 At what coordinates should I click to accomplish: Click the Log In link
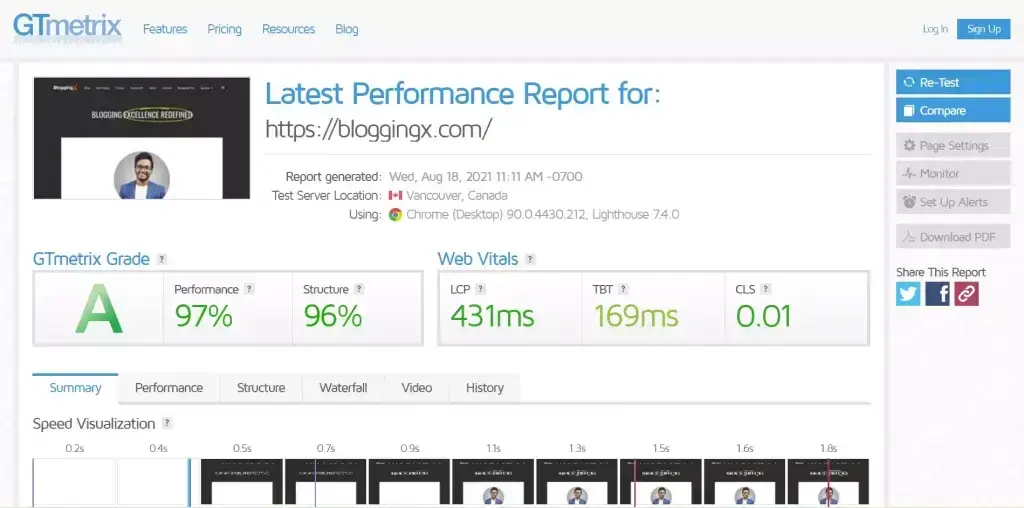[x=935, y=29]
